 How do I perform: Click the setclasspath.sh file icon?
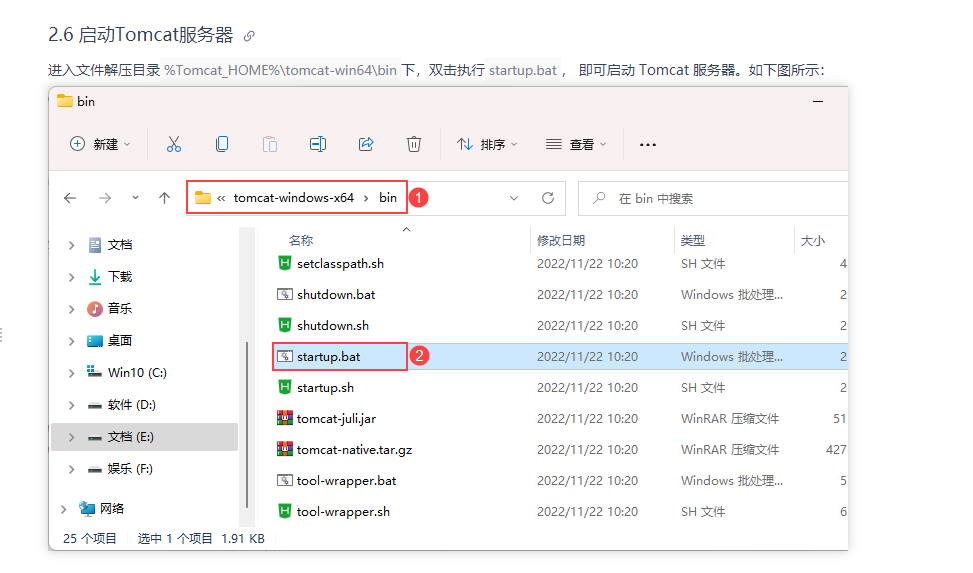point(284,263)
